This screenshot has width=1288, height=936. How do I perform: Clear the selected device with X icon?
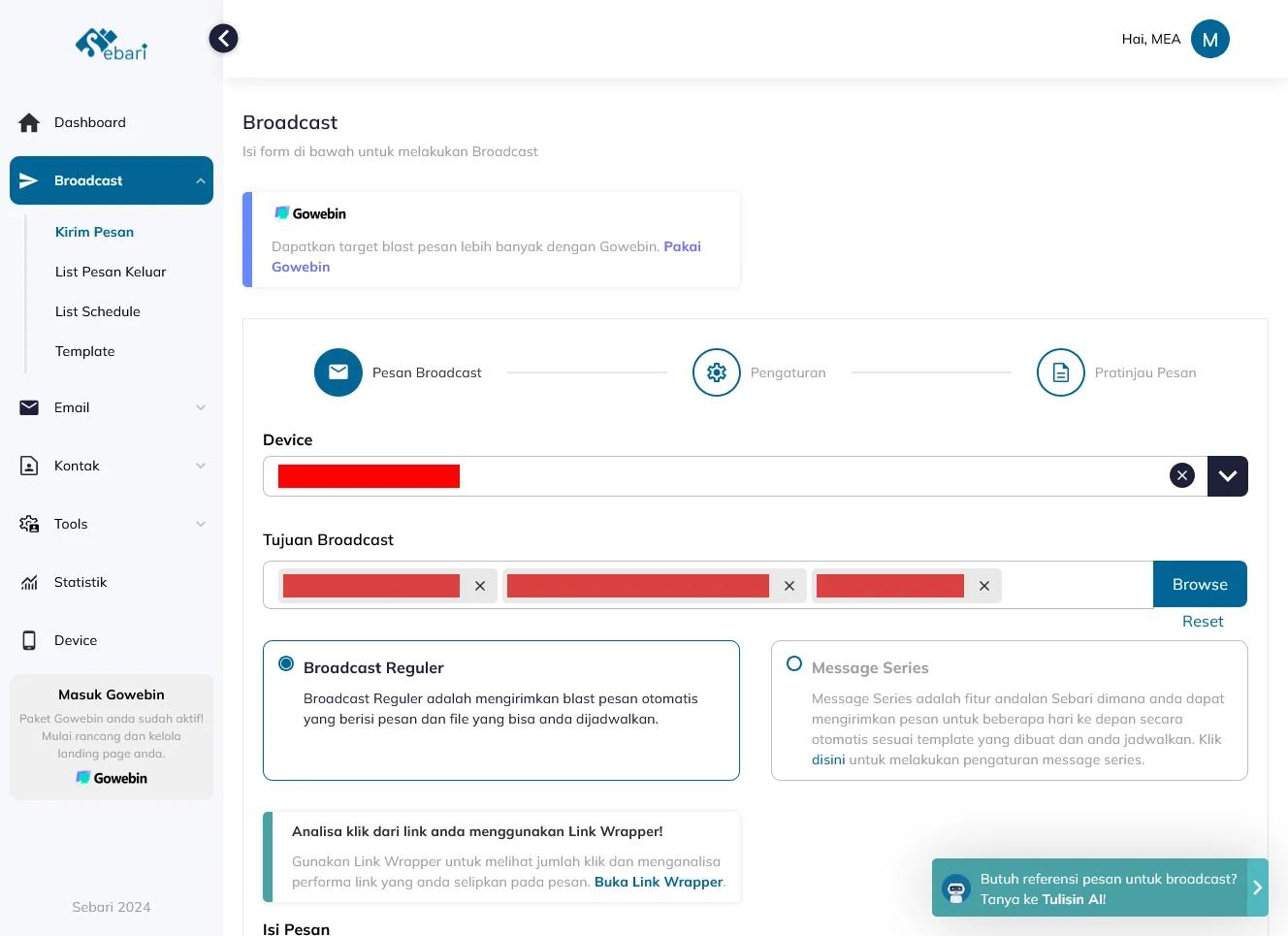[1181, 475]
